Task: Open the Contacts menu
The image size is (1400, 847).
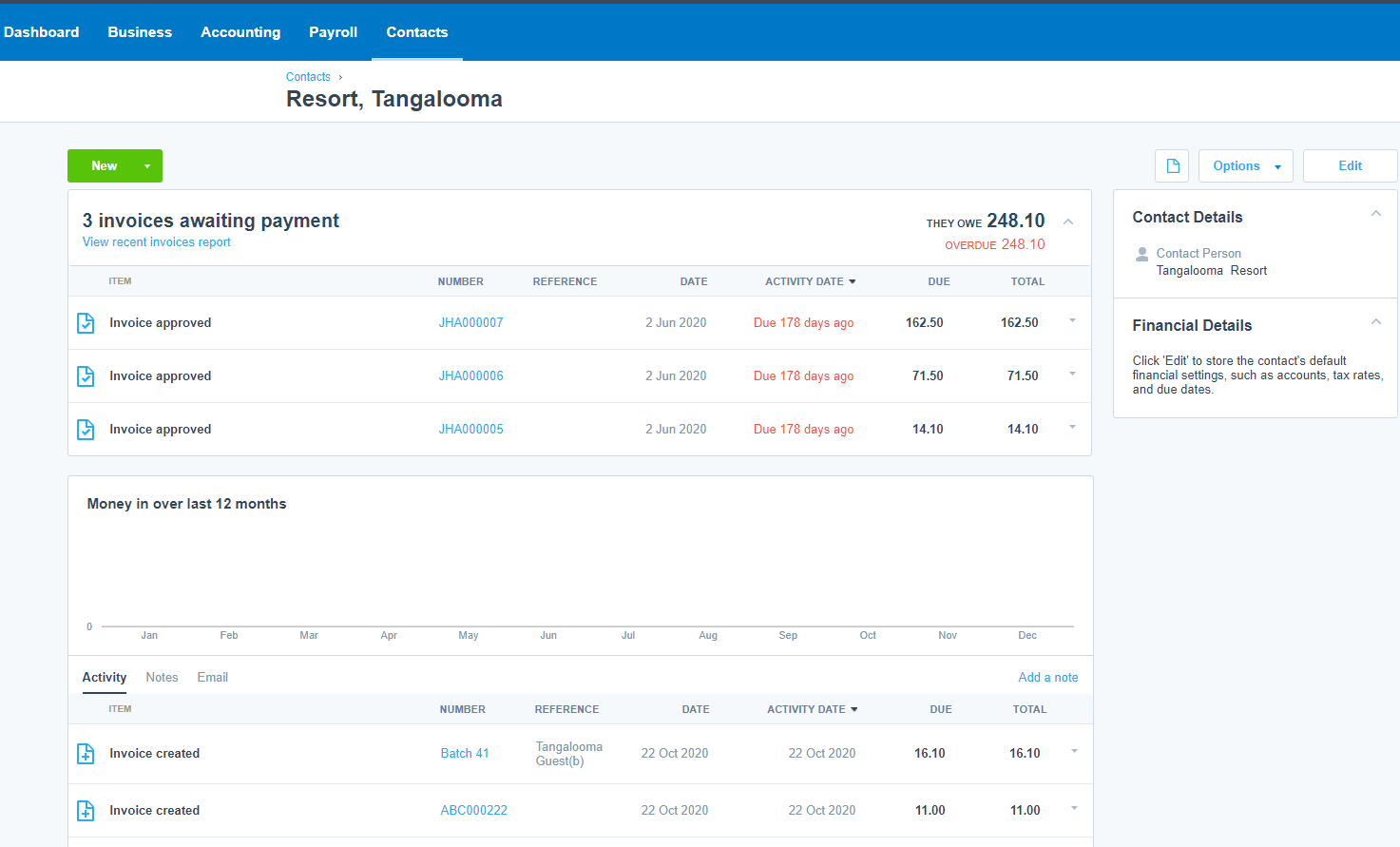Action: click(416, 32)
